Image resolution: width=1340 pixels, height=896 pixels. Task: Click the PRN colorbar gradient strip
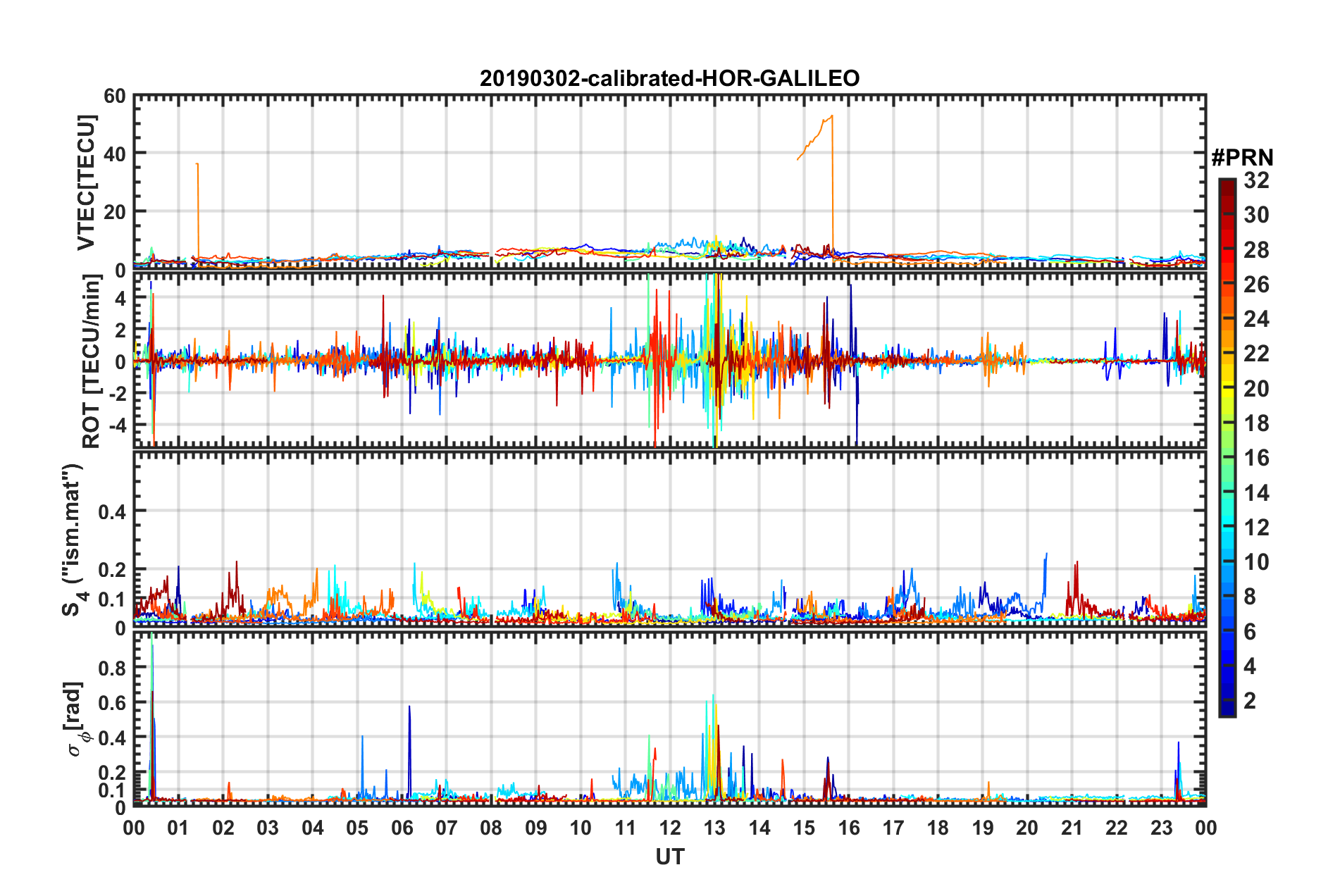[x=1227, y=447]
